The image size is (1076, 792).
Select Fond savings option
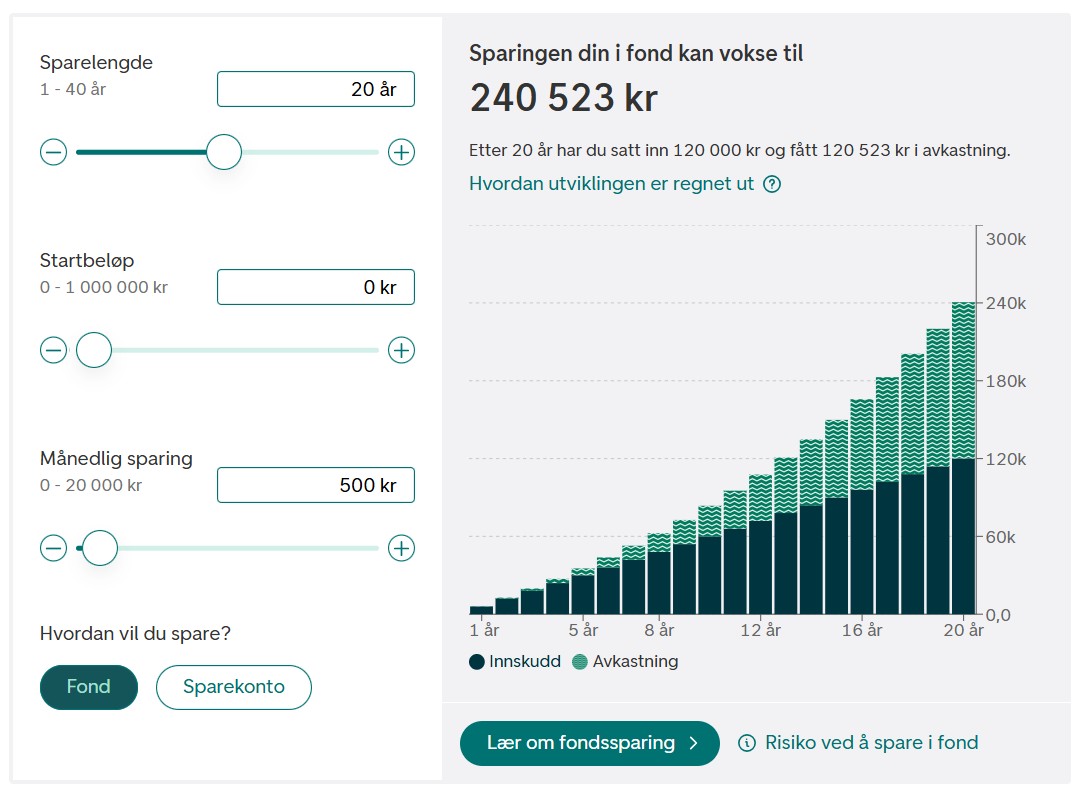(89, 687)
